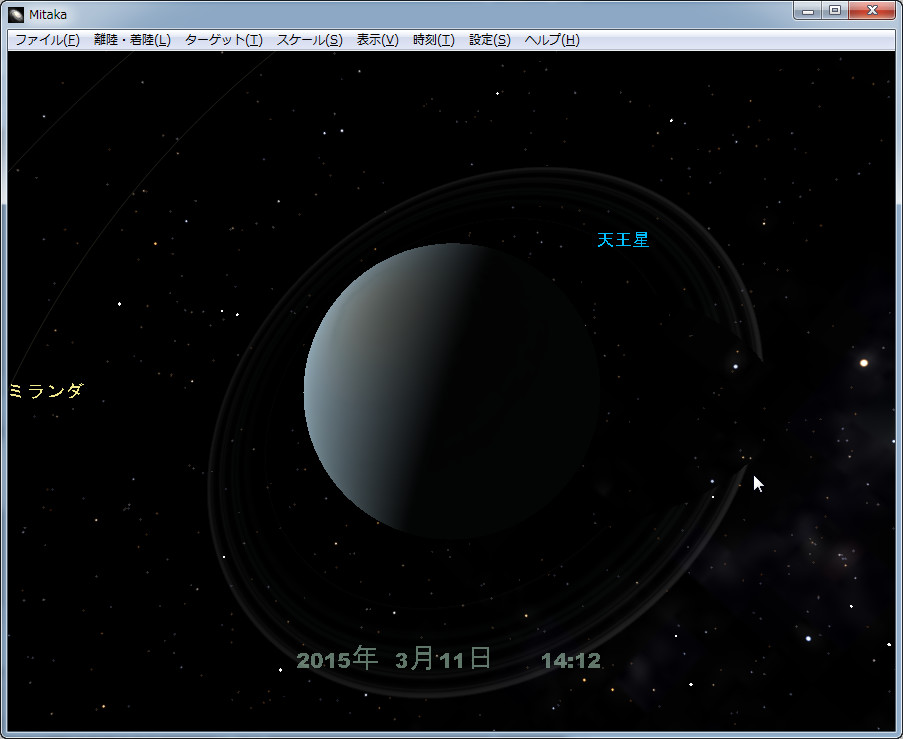Open the ターゲット(T) menu
Screen dimensions: 903x739
pos(223,40)
